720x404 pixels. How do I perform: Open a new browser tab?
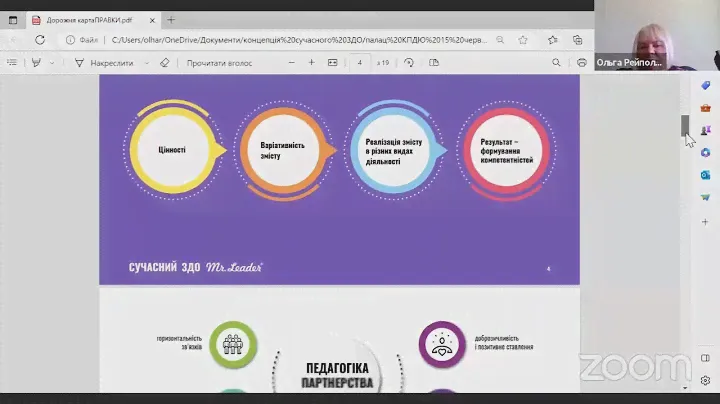[x=171, y=19]
